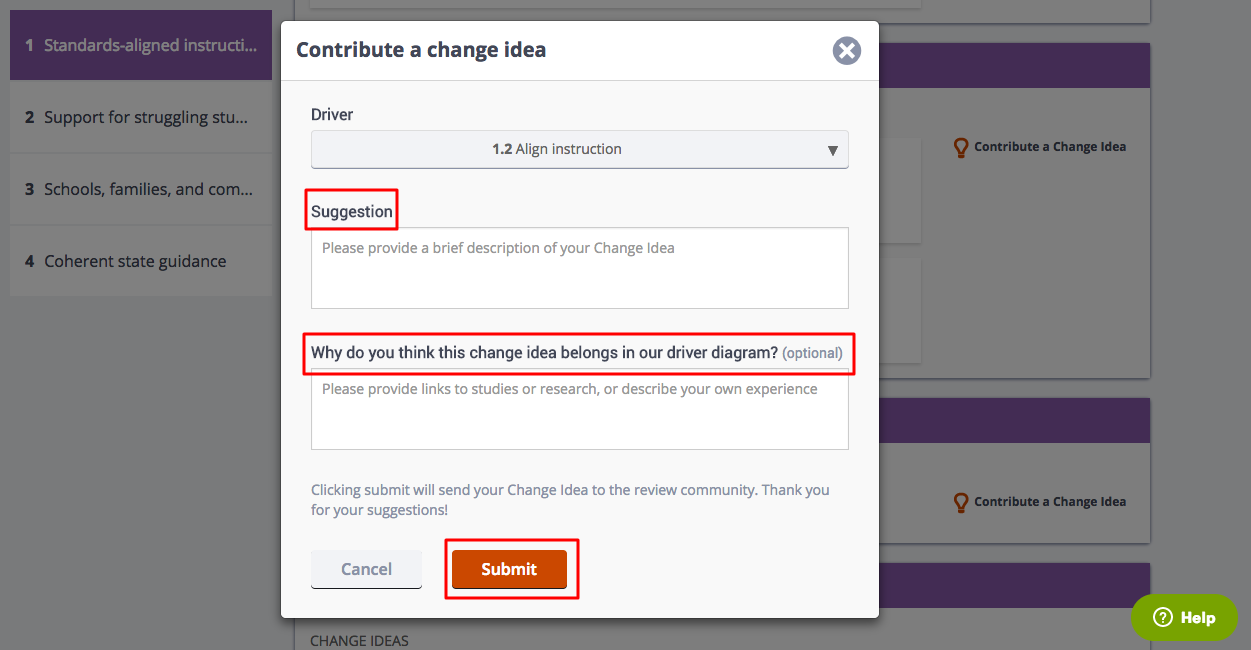Click the arrow on the Driver dropdown
The image size is (1251, 650).
point(833,150)
